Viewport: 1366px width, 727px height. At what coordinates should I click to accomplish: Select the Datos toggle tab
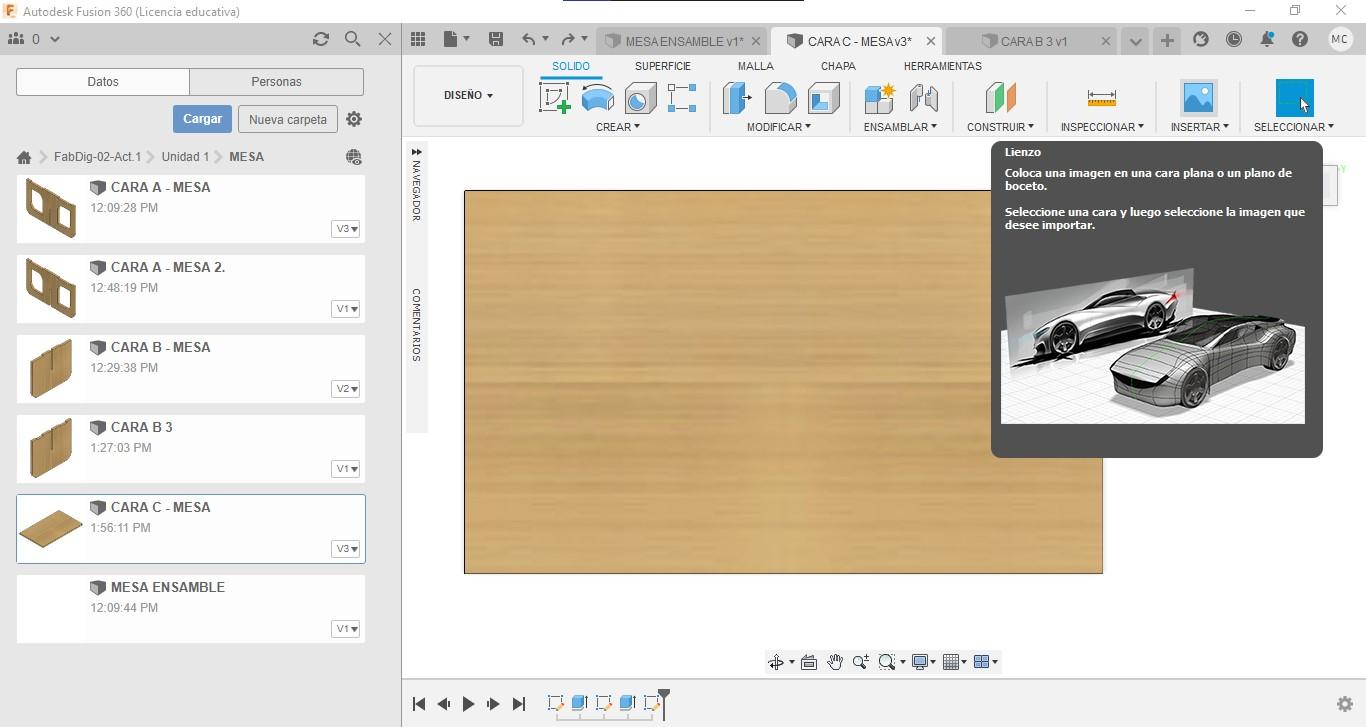(x=103, y=82)
